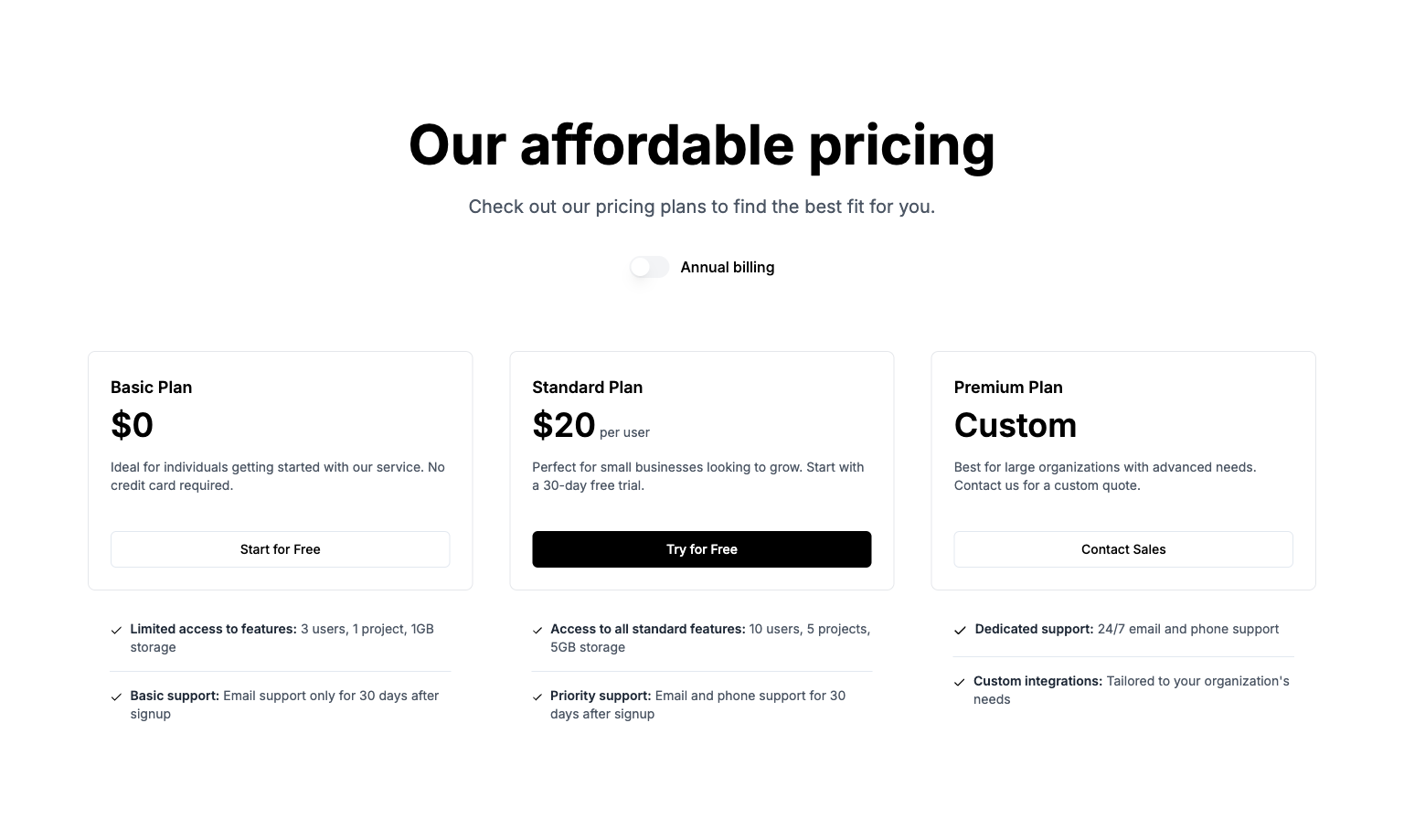Image resolution: width=1404 pixels, height=840 pixels.
Task: Click the $0 price on Basic Plan
Action: click(132, 426)
